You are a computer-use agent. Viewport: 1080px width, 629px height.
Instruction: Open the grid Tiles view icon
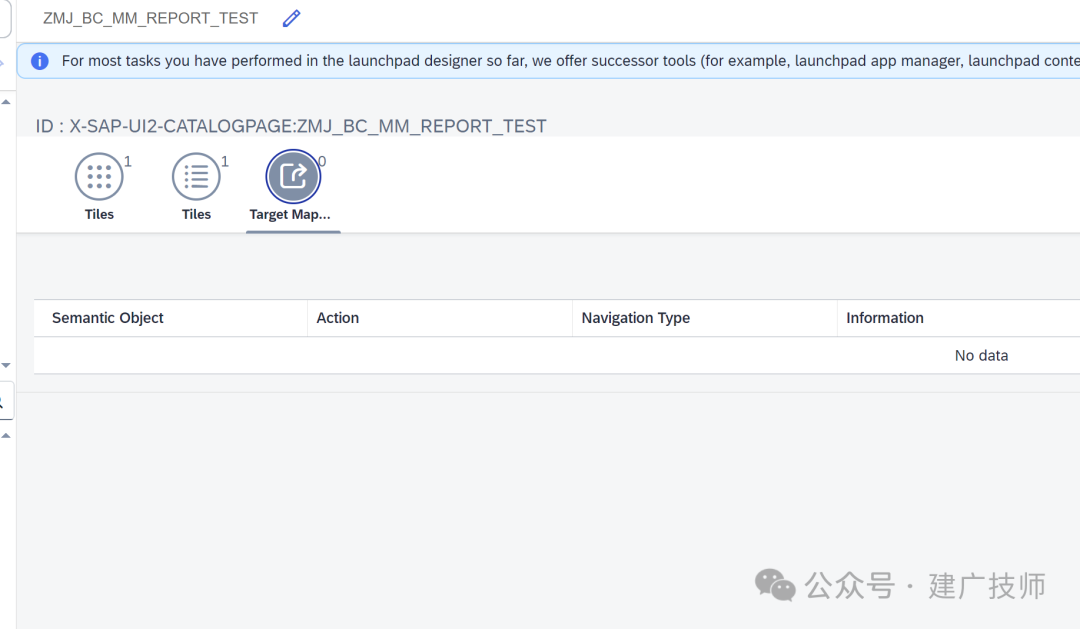coord(99,177)
